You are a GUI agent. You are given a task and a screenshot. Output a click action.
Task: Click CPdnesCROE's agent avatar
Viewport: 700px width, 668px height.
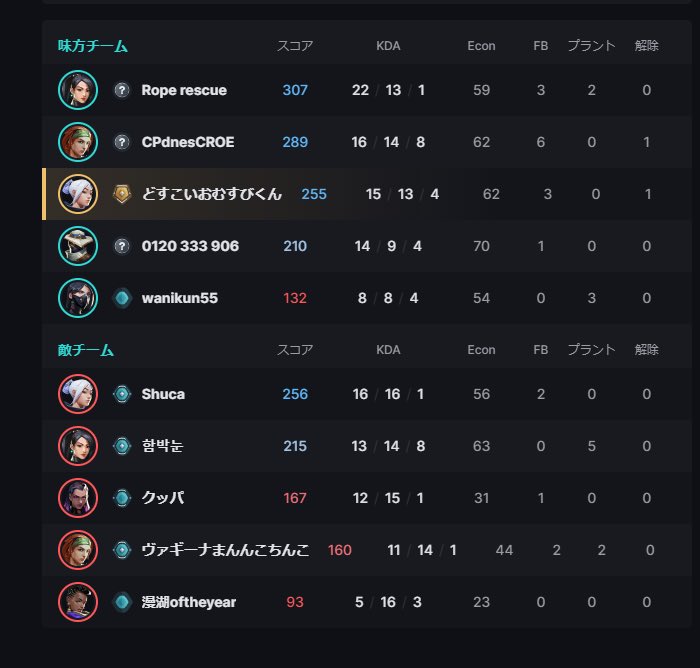point(77,142)
